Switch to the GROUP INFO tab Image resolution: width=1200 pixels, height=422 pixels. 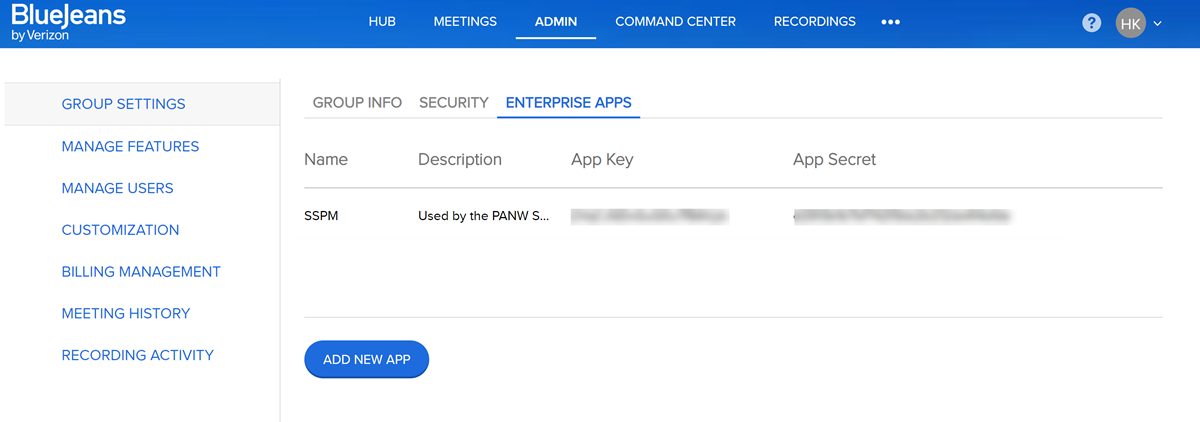pyautogui.click(x=357, y=102)
